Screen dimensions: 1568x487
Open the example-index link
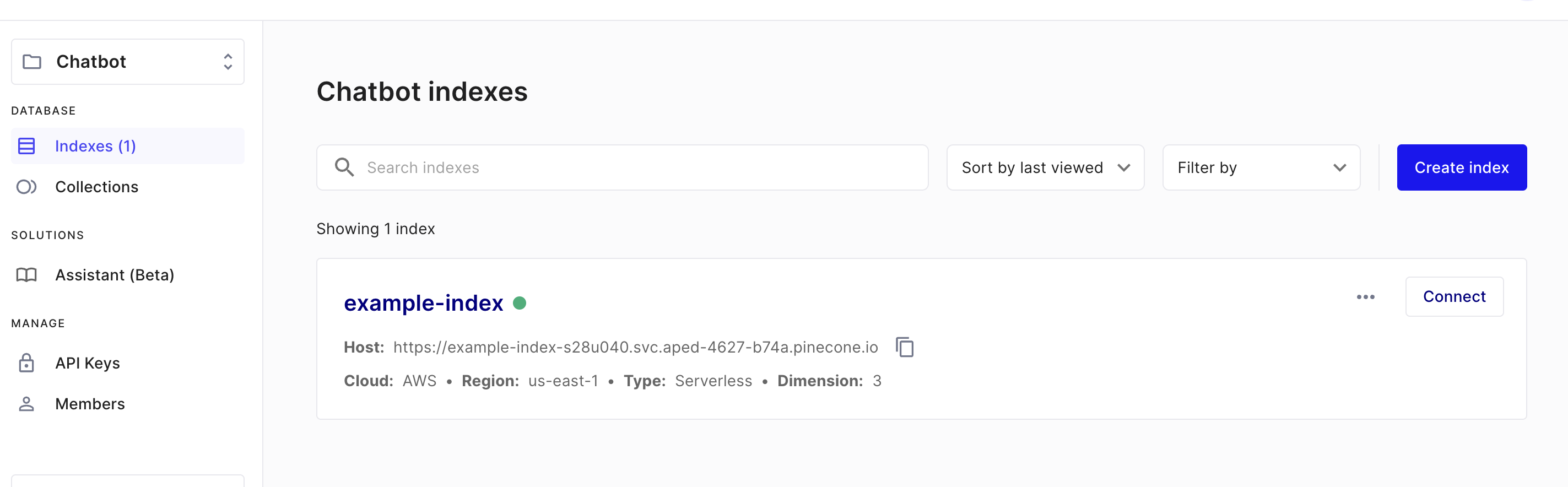tap(424, 303)
